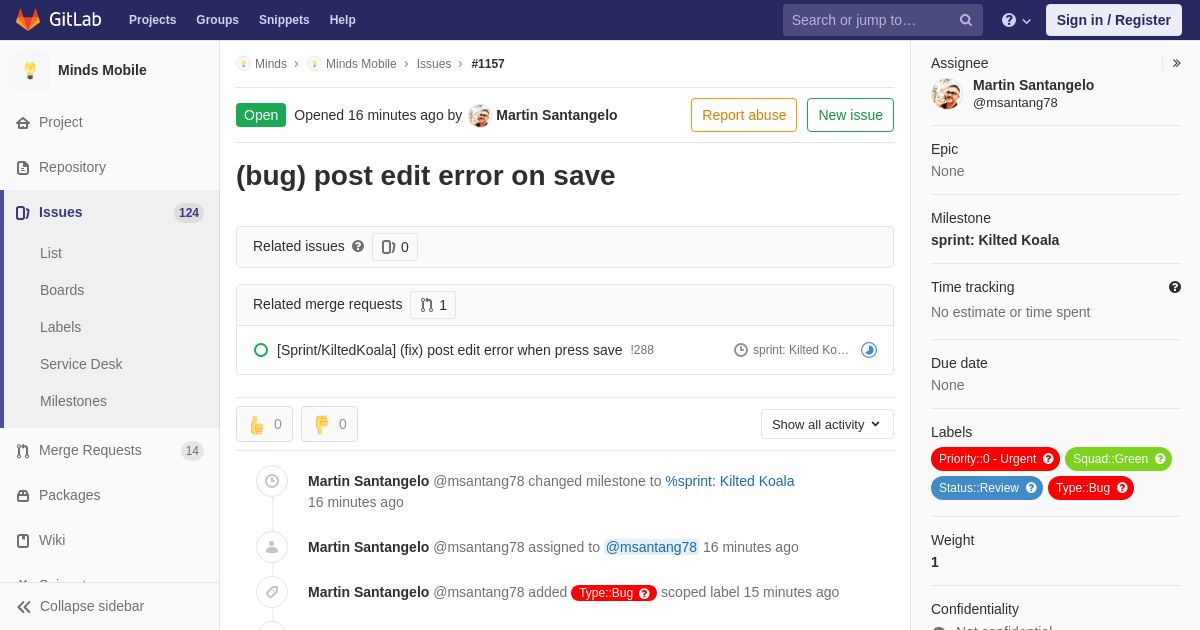Viewport: 1200px width, 630px height.
Task: Open the Projects menu in top bar
Action: (x=152, y=20)
